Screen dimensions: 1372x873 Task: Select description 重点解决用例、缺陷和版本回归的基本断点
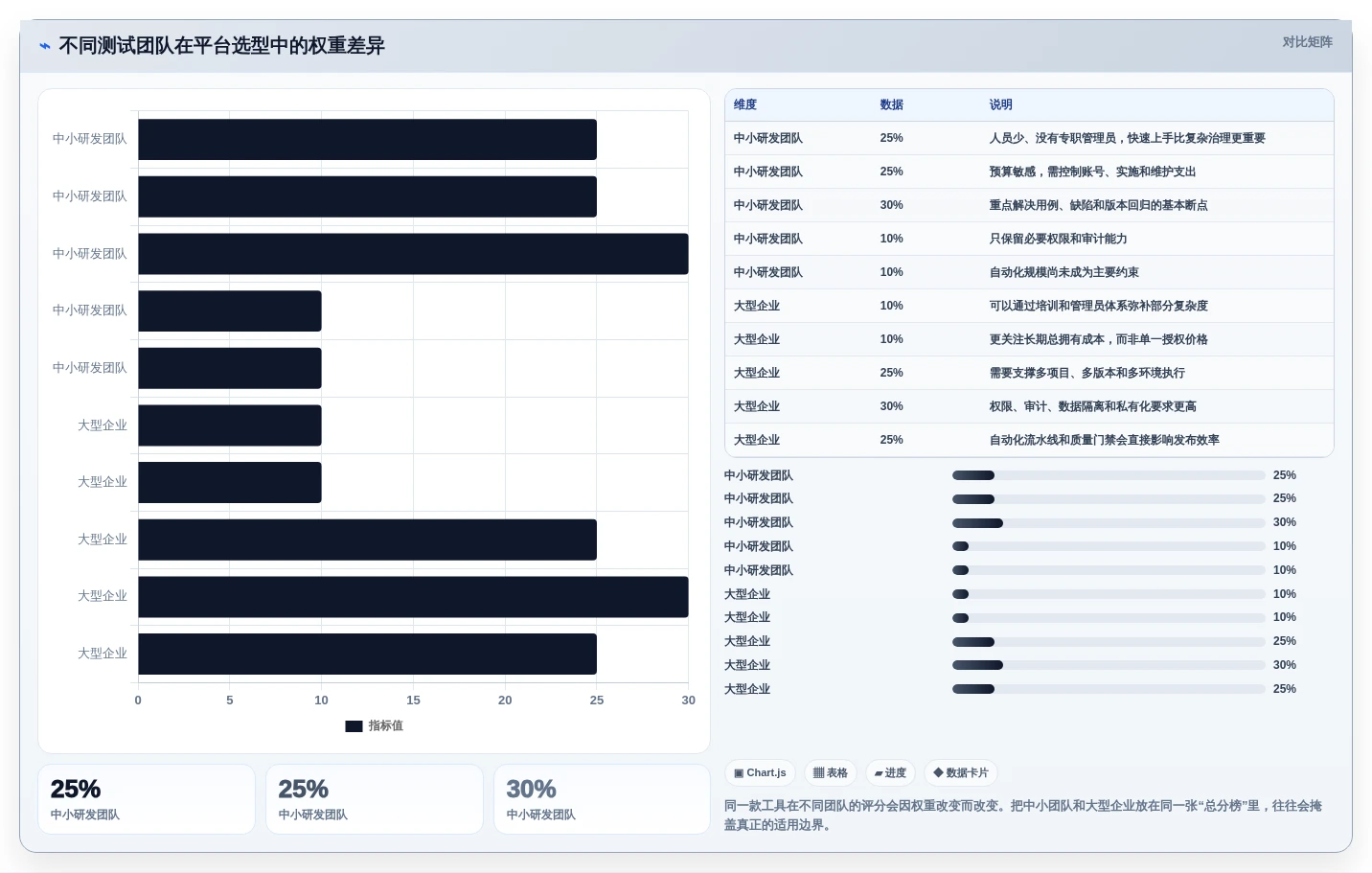point(1098,205)
